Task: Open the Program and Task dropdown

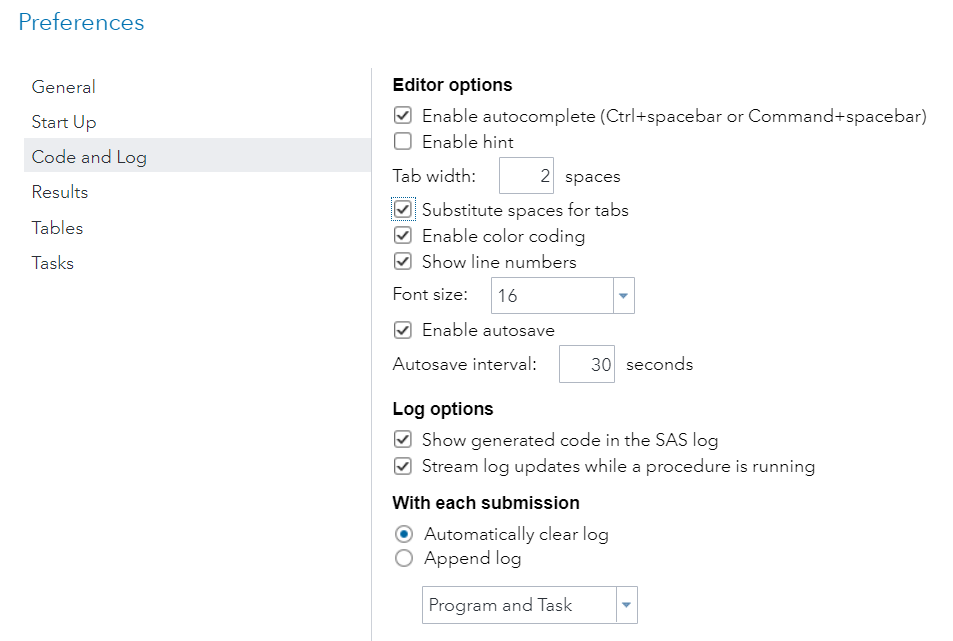Action: [x=626, y=605]
